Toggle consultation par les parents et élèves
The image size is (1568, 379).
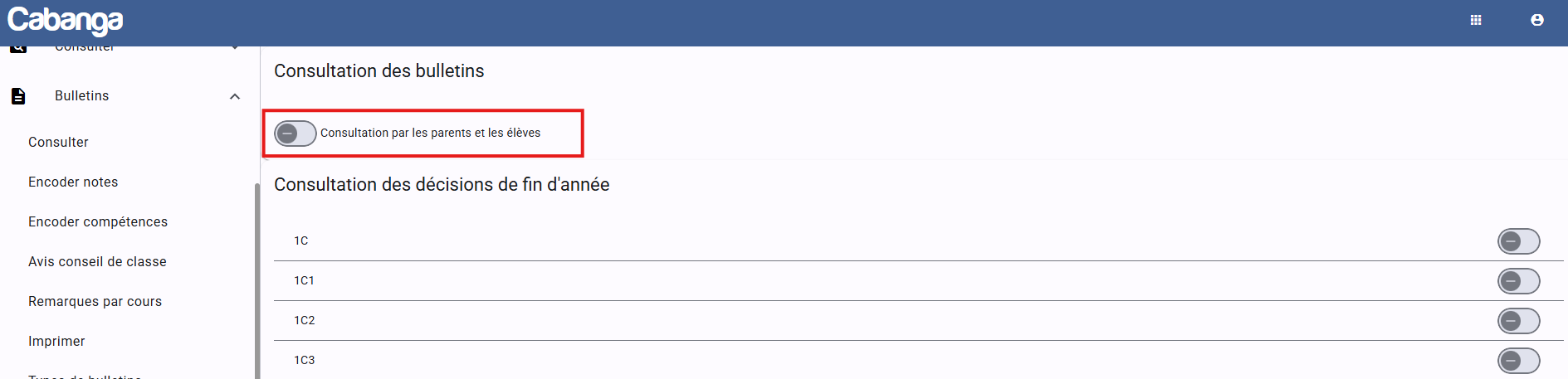click(x=296, y=133)
